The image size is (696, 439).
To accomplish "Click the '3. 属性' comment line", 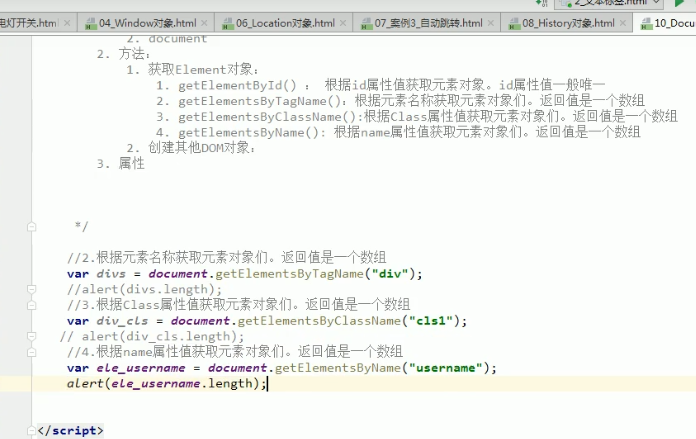I will click(120, 164).
